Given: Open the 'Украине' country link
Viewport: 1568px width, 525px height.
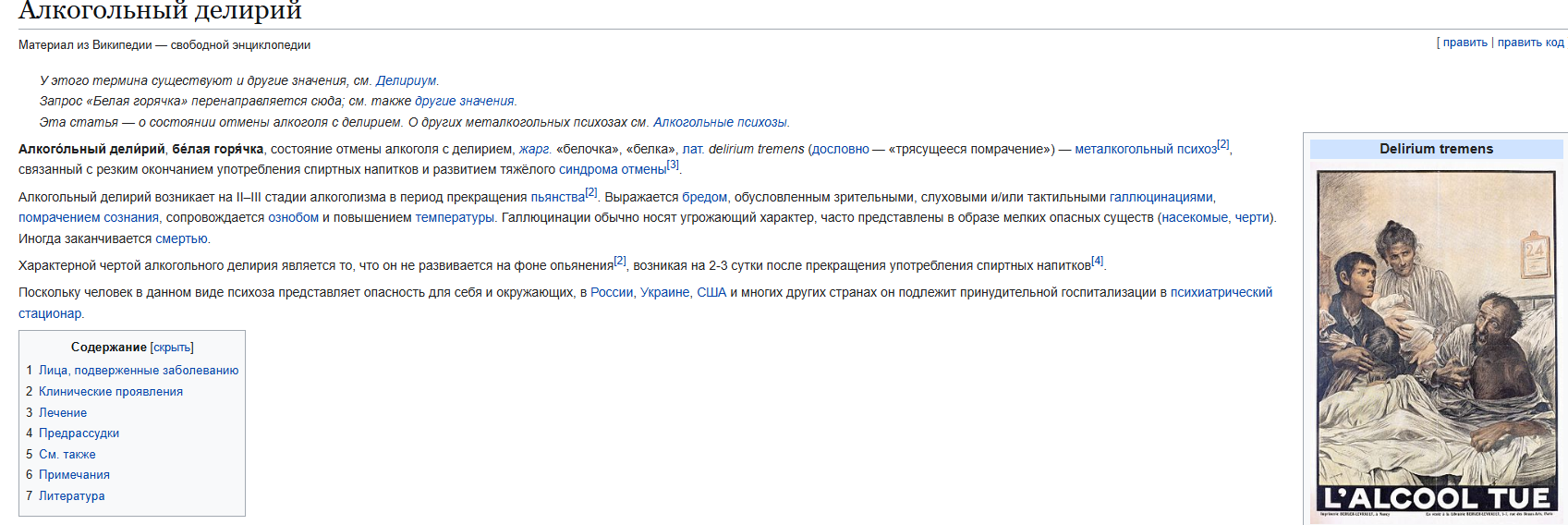Looking at the screenshot, I should 665,293.
